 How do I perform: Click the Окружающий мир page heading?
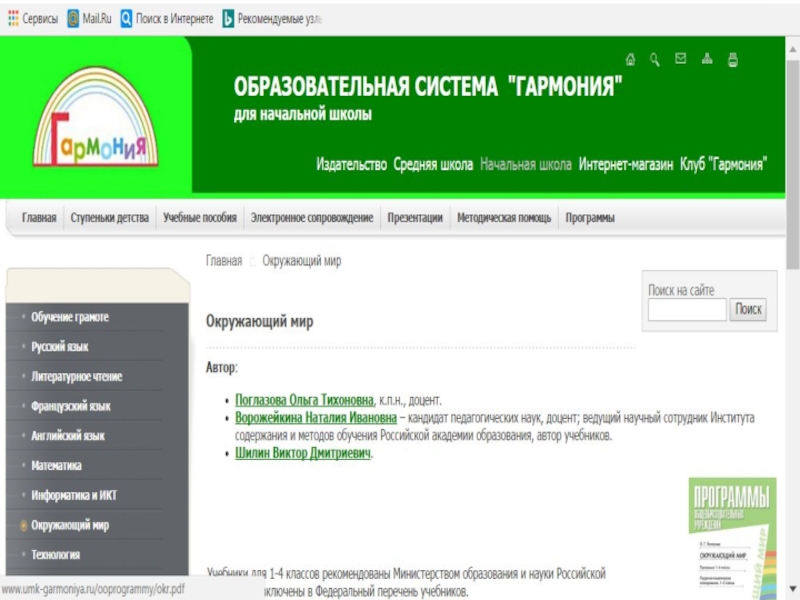[x=259, y=322]
